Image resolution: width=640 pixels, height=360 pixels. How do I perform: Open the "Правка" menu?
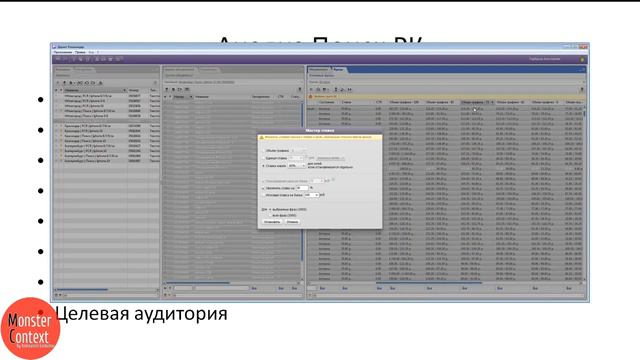tap(80, 52)
